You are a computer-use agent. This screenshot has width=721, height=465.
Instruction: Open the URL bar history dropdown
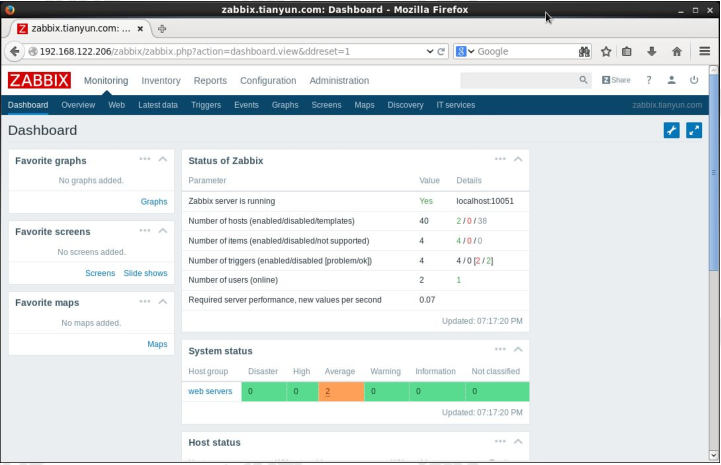[x=429, y=51]
